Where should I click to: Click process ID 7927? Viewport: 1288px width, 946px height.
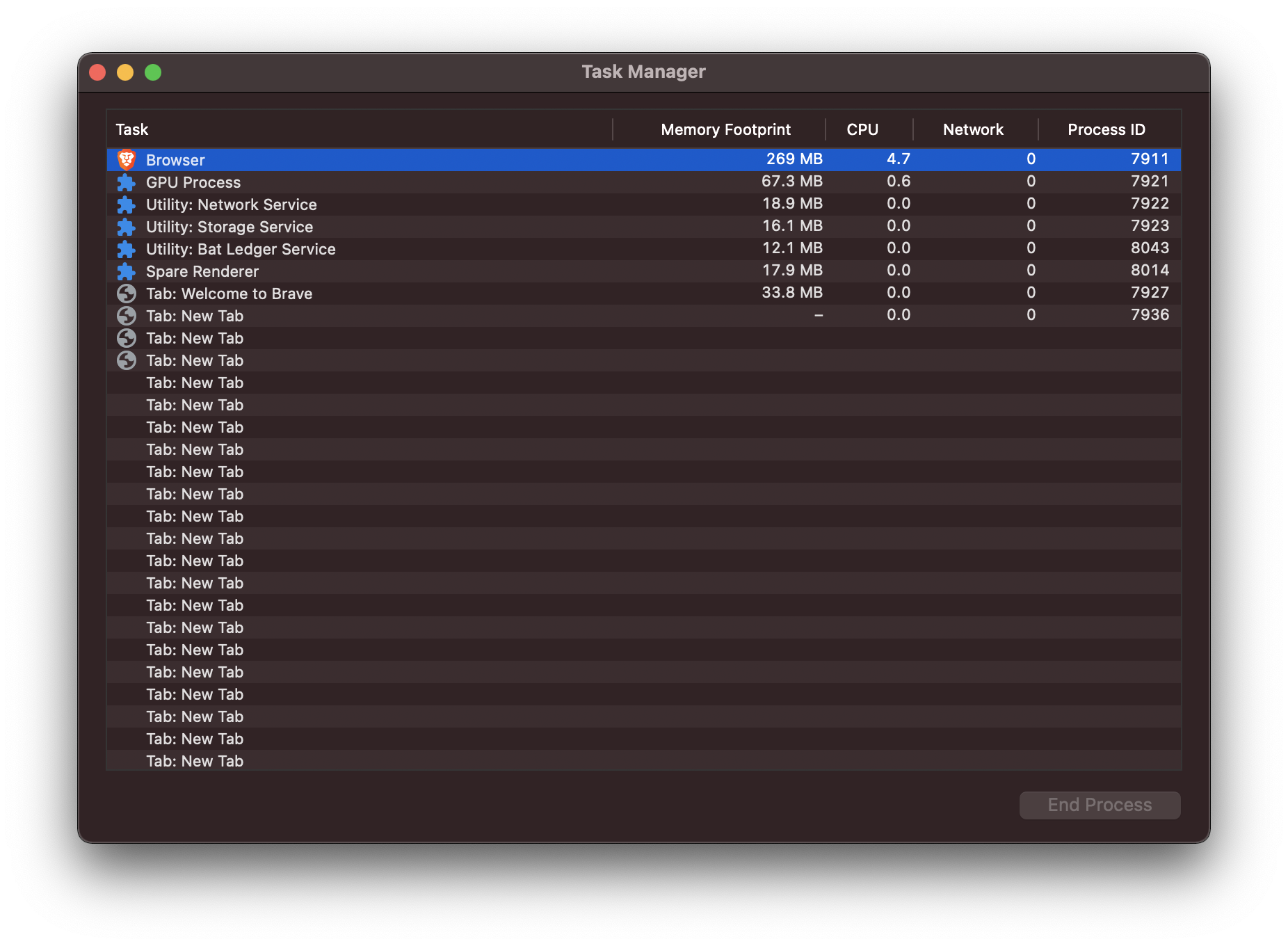tap(1150, 292)
